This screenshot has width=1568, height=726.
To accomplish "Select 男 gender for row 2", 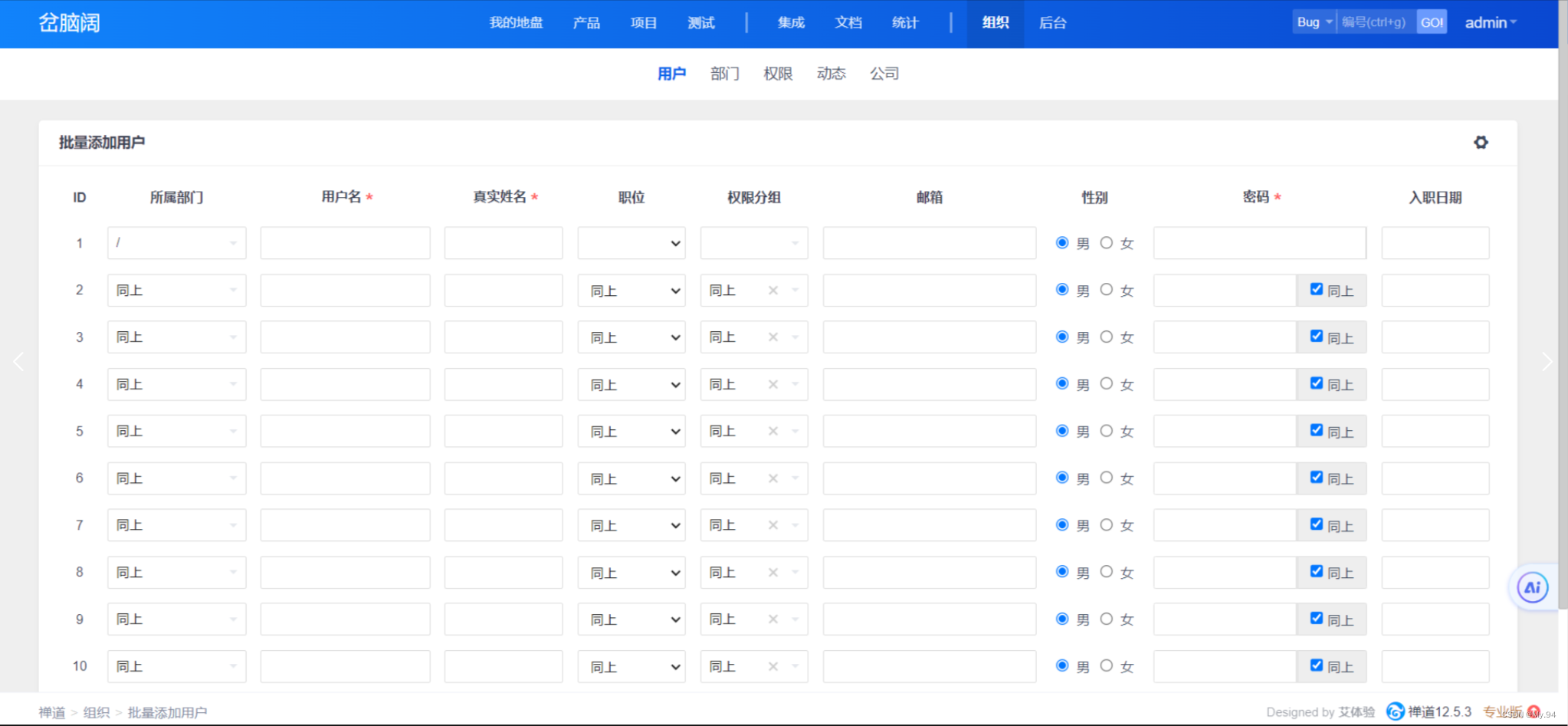I will tap(1062, 289).
